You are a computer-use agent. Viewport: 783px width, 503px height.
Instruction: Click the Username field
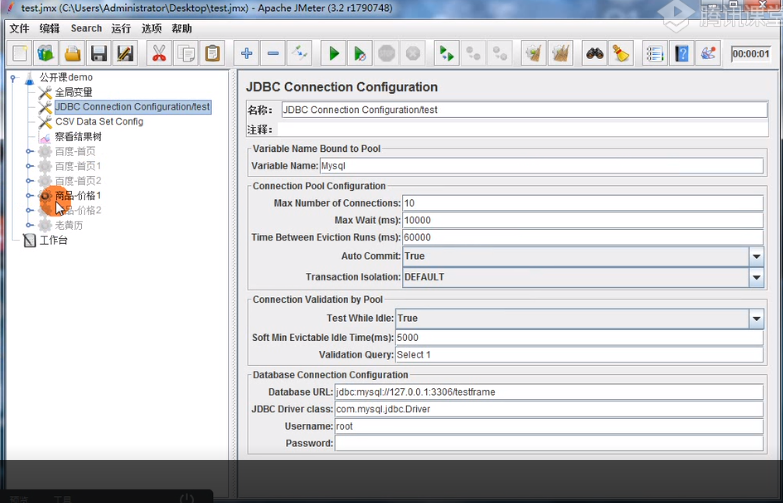[x=549, y=426]
